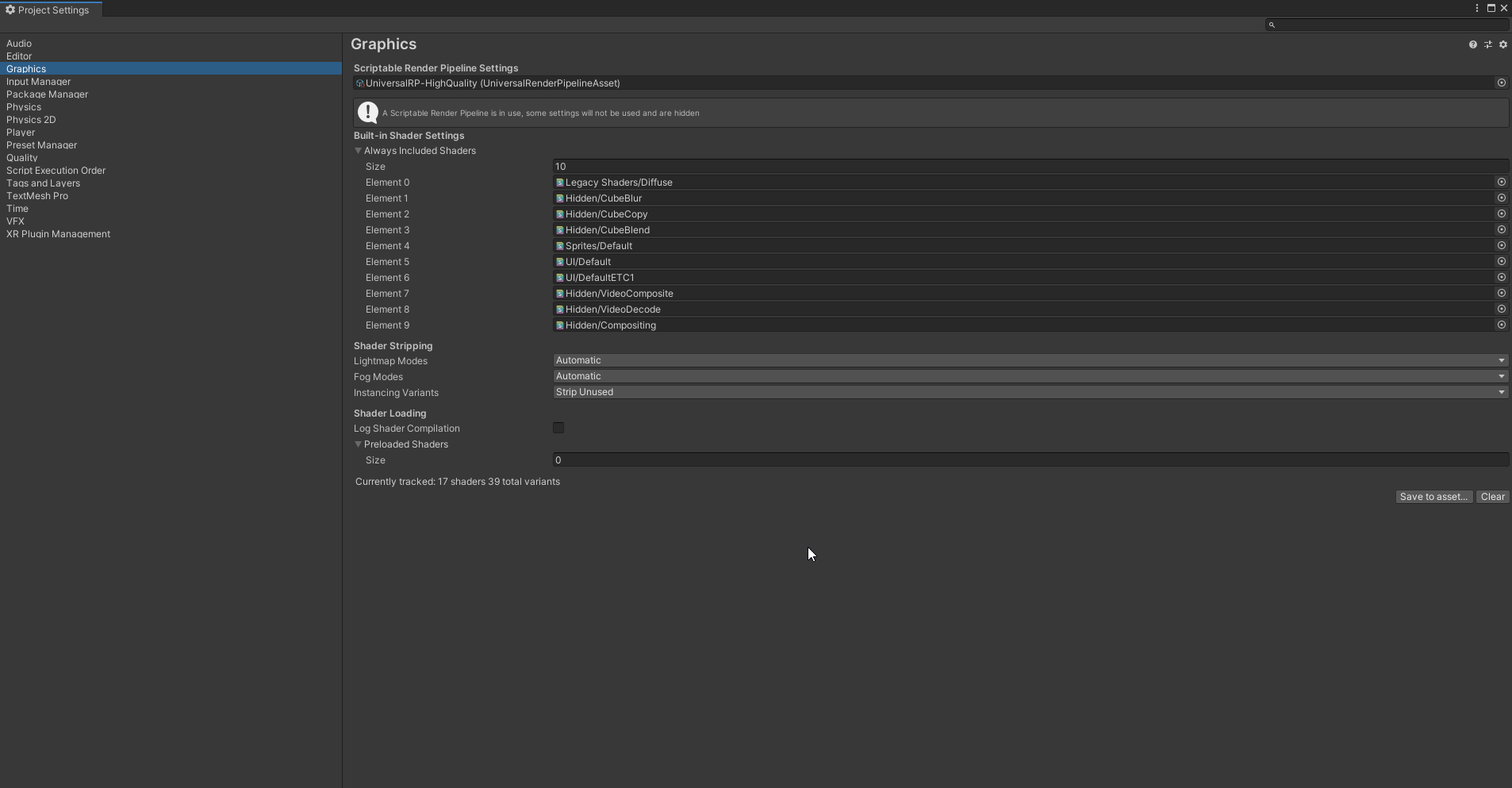Viewport: 1512px width, 788px height.
Task: Click the magnifier icon in the search bar
Action: click(x=1271, y=25)
